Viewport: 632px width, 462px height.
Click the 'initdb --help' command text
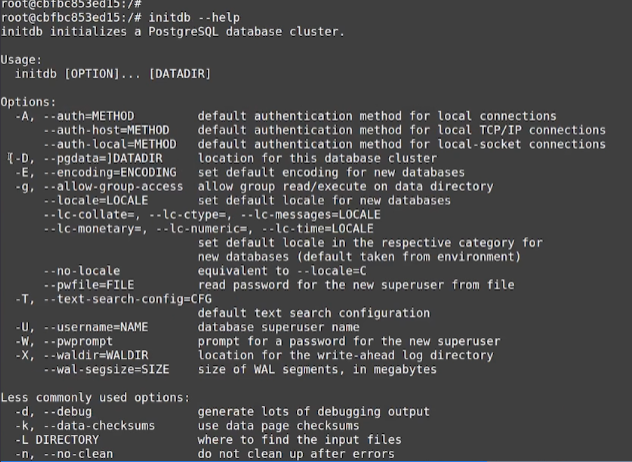pos(194,18)
